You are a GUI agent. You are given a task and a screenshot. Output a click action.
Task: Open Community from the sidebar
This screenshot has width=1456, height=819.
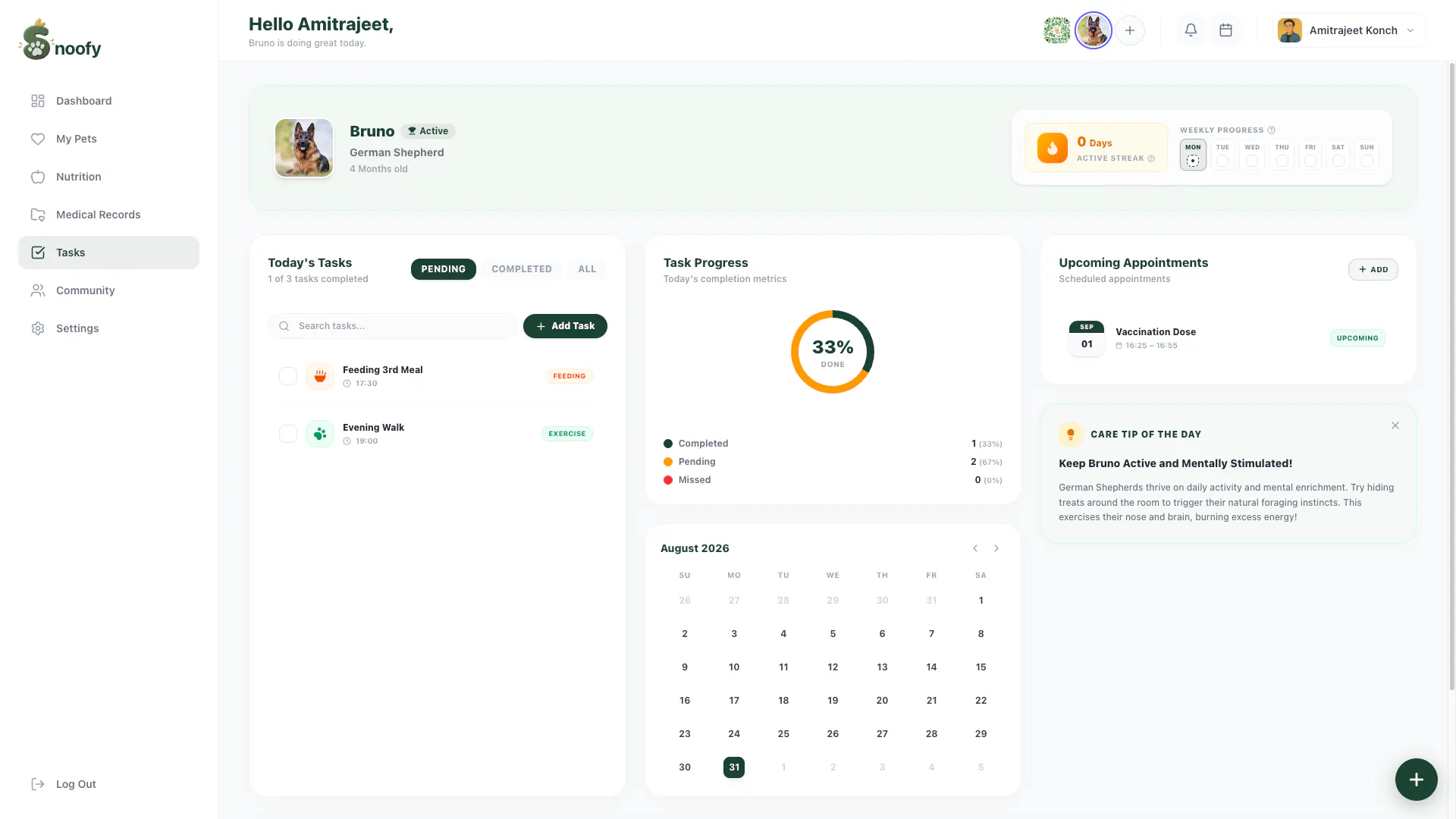pos(108,290)
